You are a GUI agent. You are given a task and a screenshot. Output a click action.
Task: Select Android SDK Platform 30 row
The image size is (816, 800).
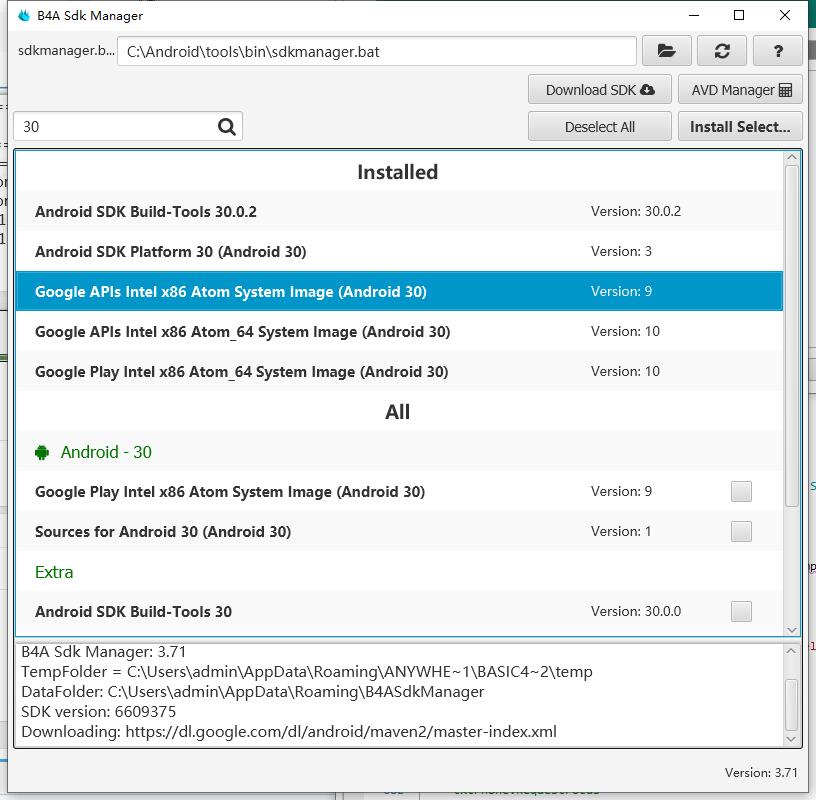[399, 251]
